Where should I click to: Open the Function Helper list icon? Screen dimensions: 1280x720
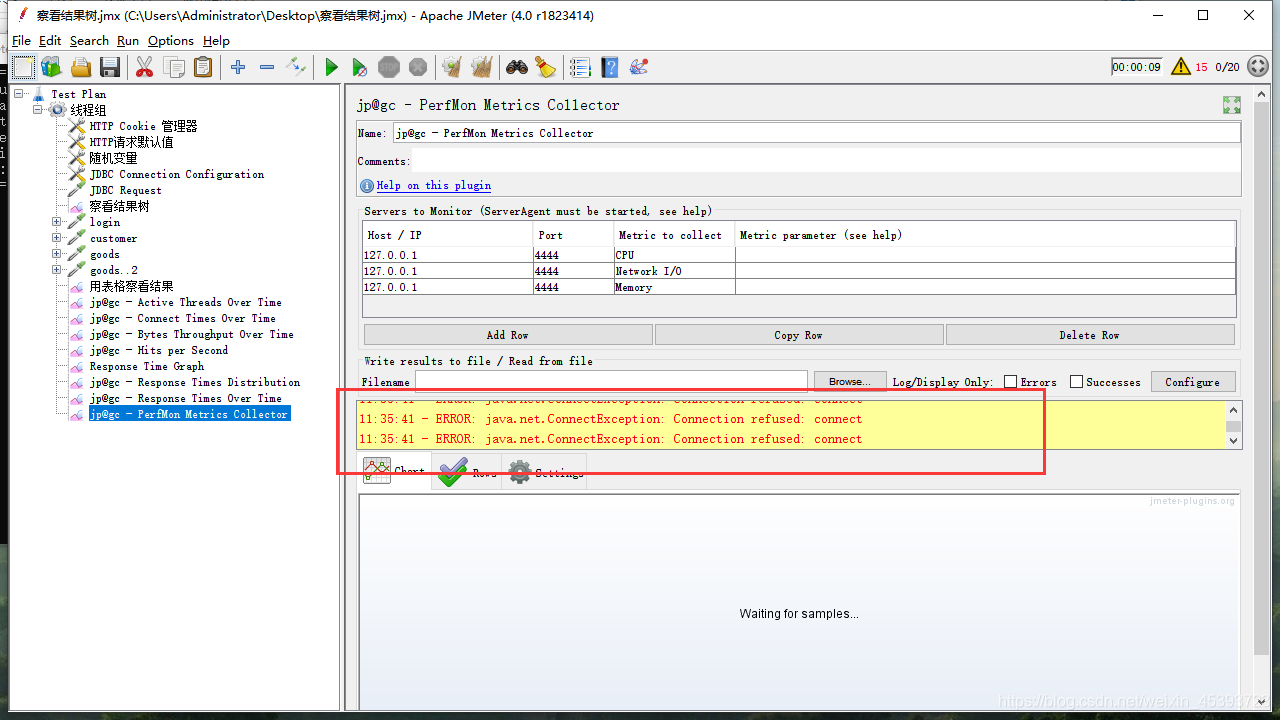(x=581, y=67)
